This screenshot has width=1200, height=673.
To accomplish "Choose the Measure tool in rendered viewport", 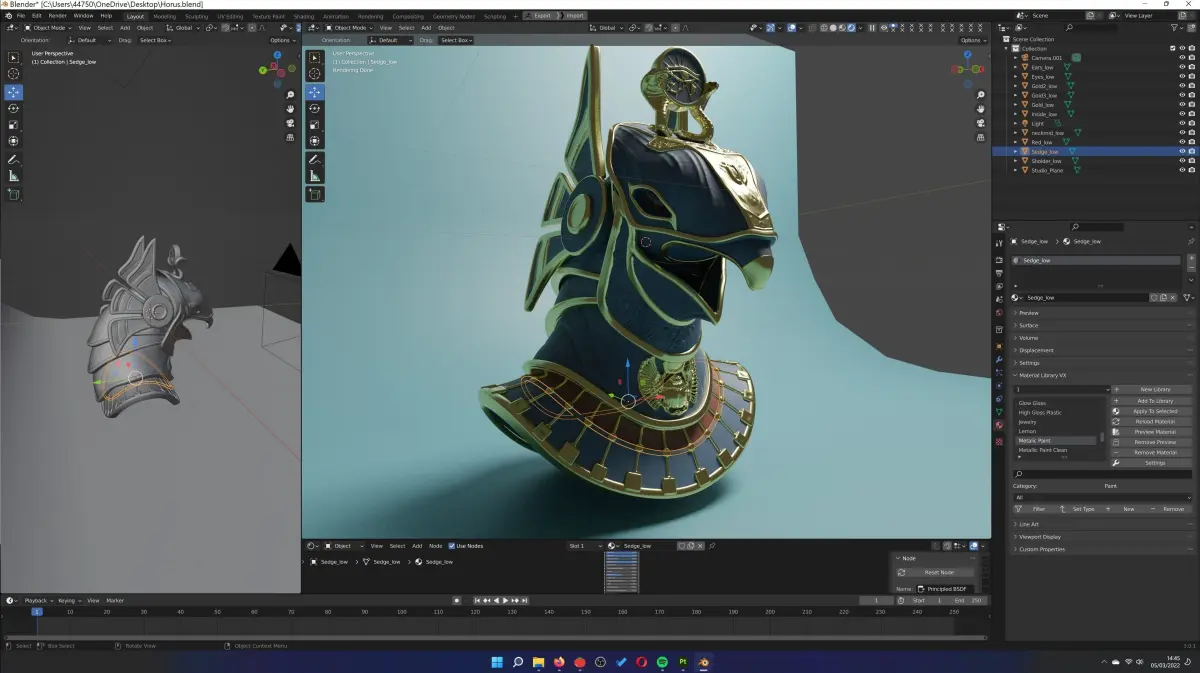I will pos(315,176).
